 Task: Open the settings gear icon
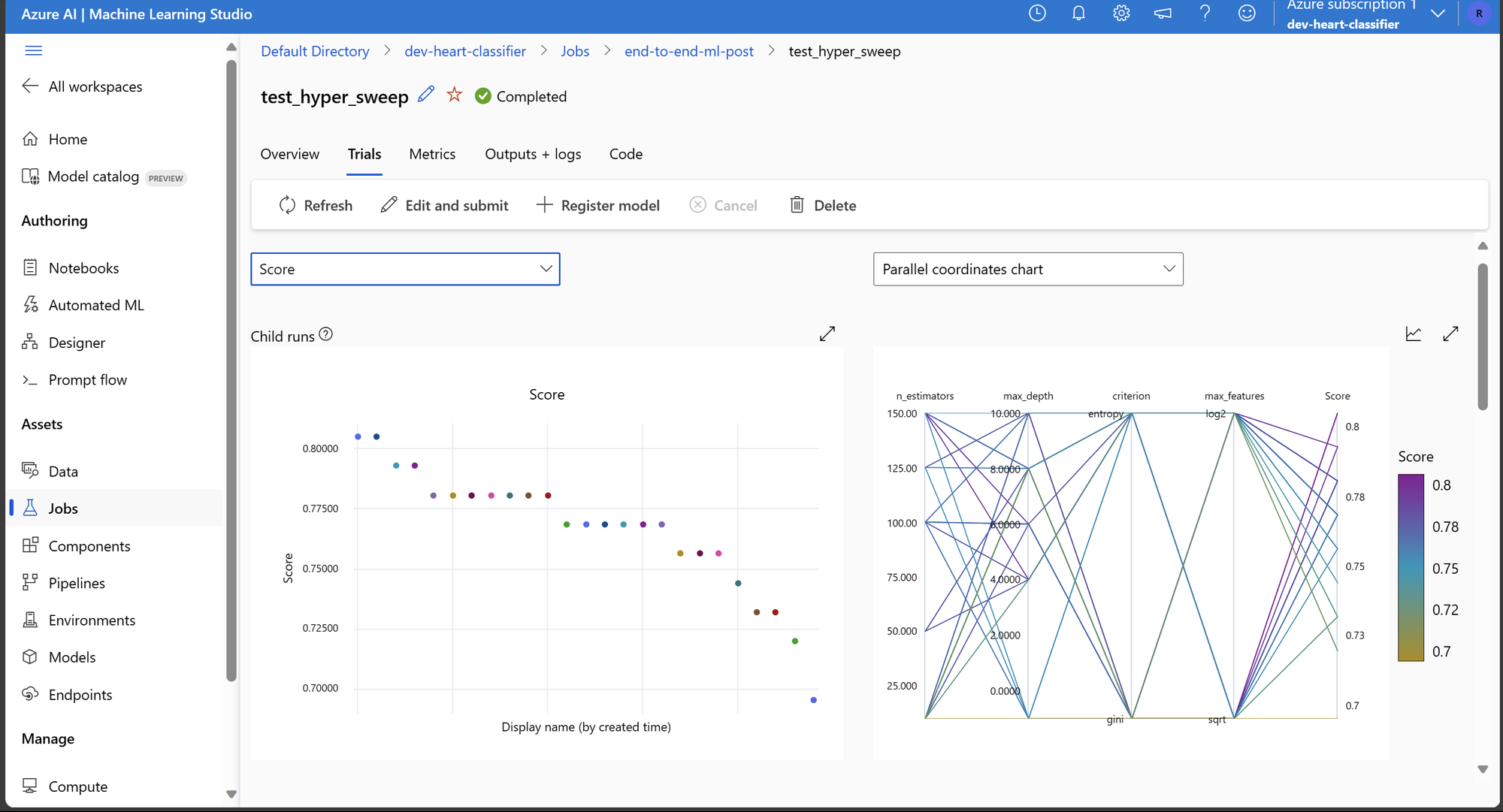point(1120,14)
